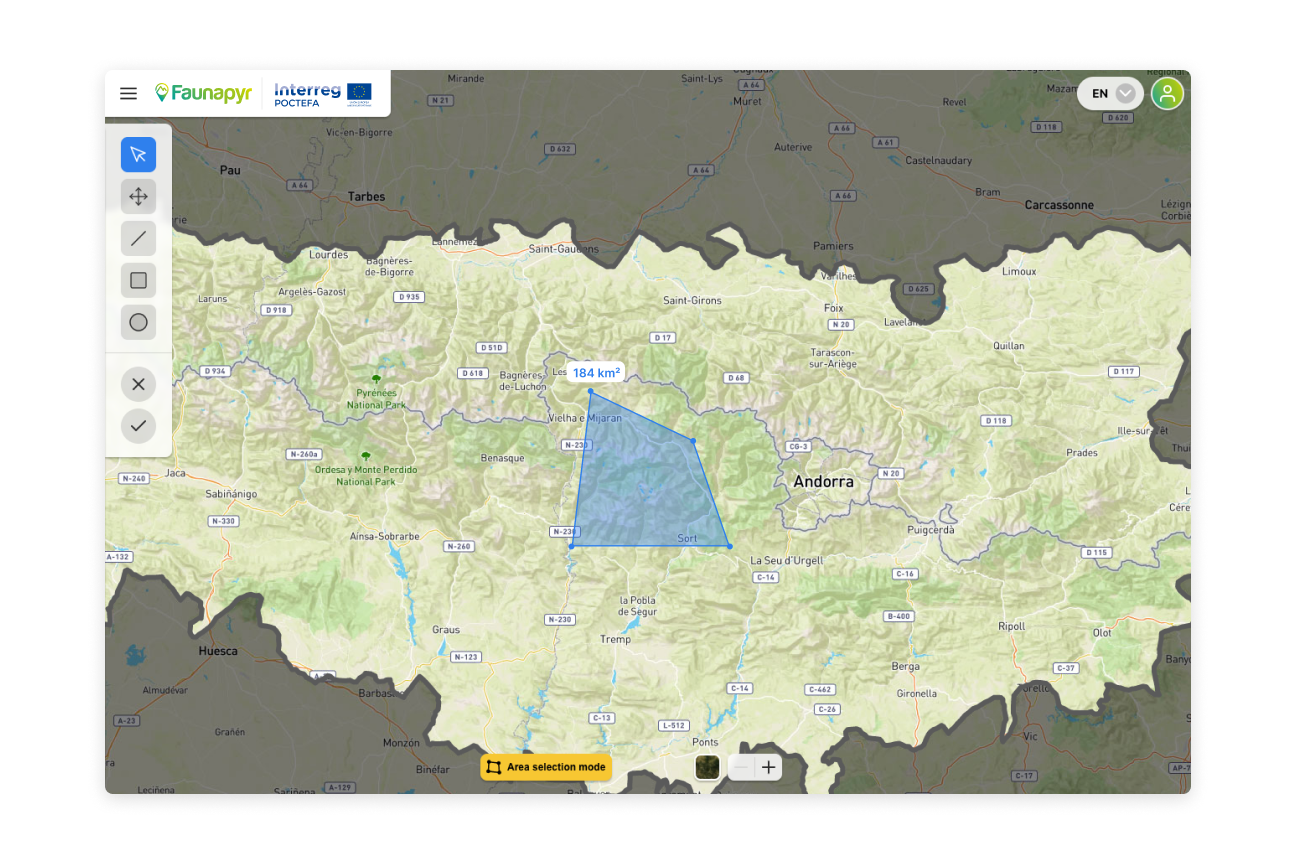This screenshot has height=864, width=1296.
Task: Click the Ripoll town label
Action: tap(1011, 626)
